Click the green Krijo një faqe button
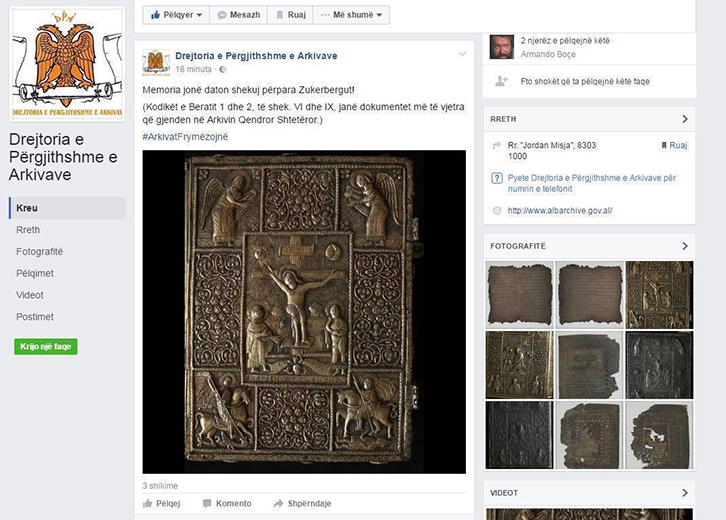726x520 pixels. click(46, 346)
